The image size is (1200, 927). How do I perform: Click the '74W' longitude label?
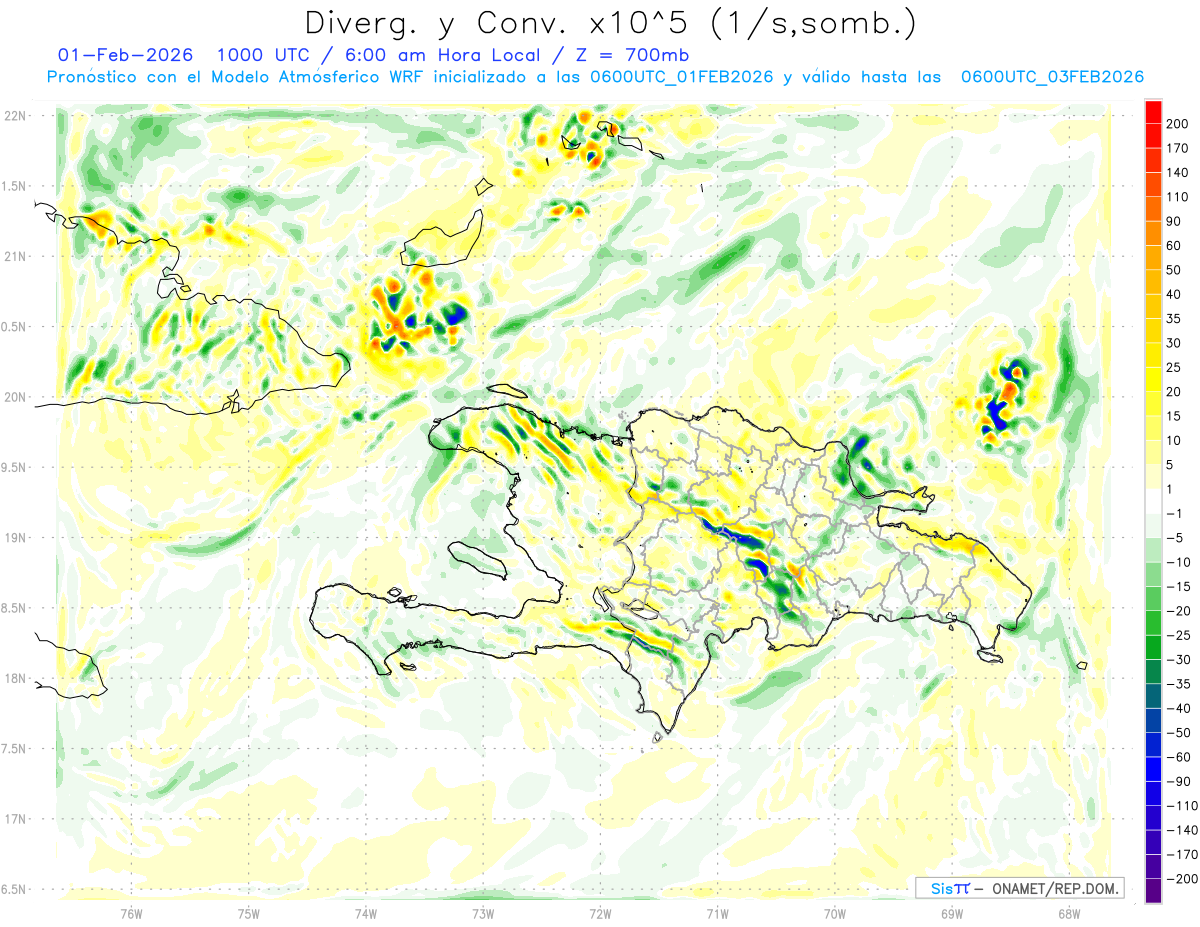[x=366, y=913]
